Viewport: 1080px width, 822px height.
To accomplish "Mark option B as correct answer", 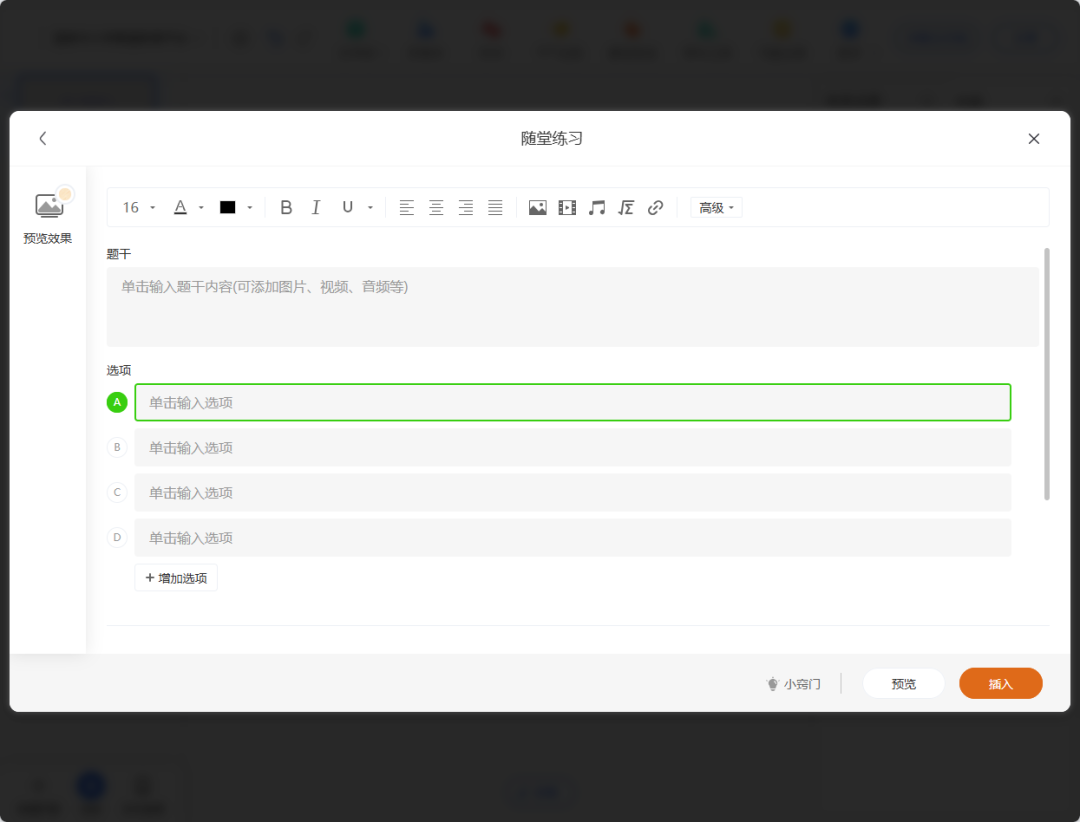I will (x=117, y=448).
